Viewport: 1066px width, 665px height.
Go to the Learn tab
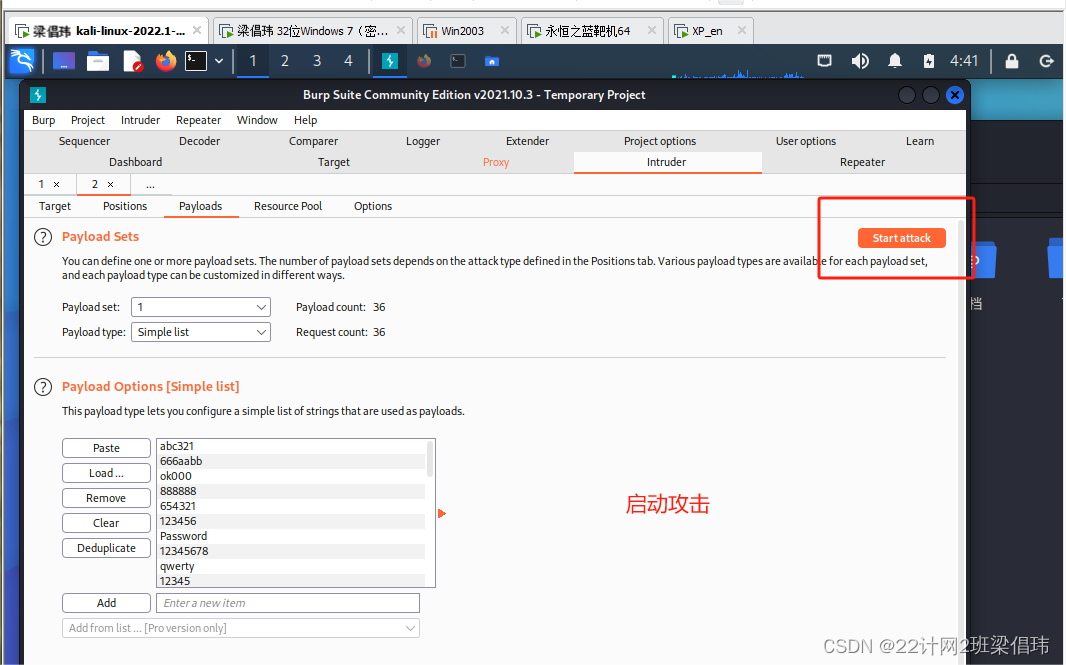click(919, 141)
